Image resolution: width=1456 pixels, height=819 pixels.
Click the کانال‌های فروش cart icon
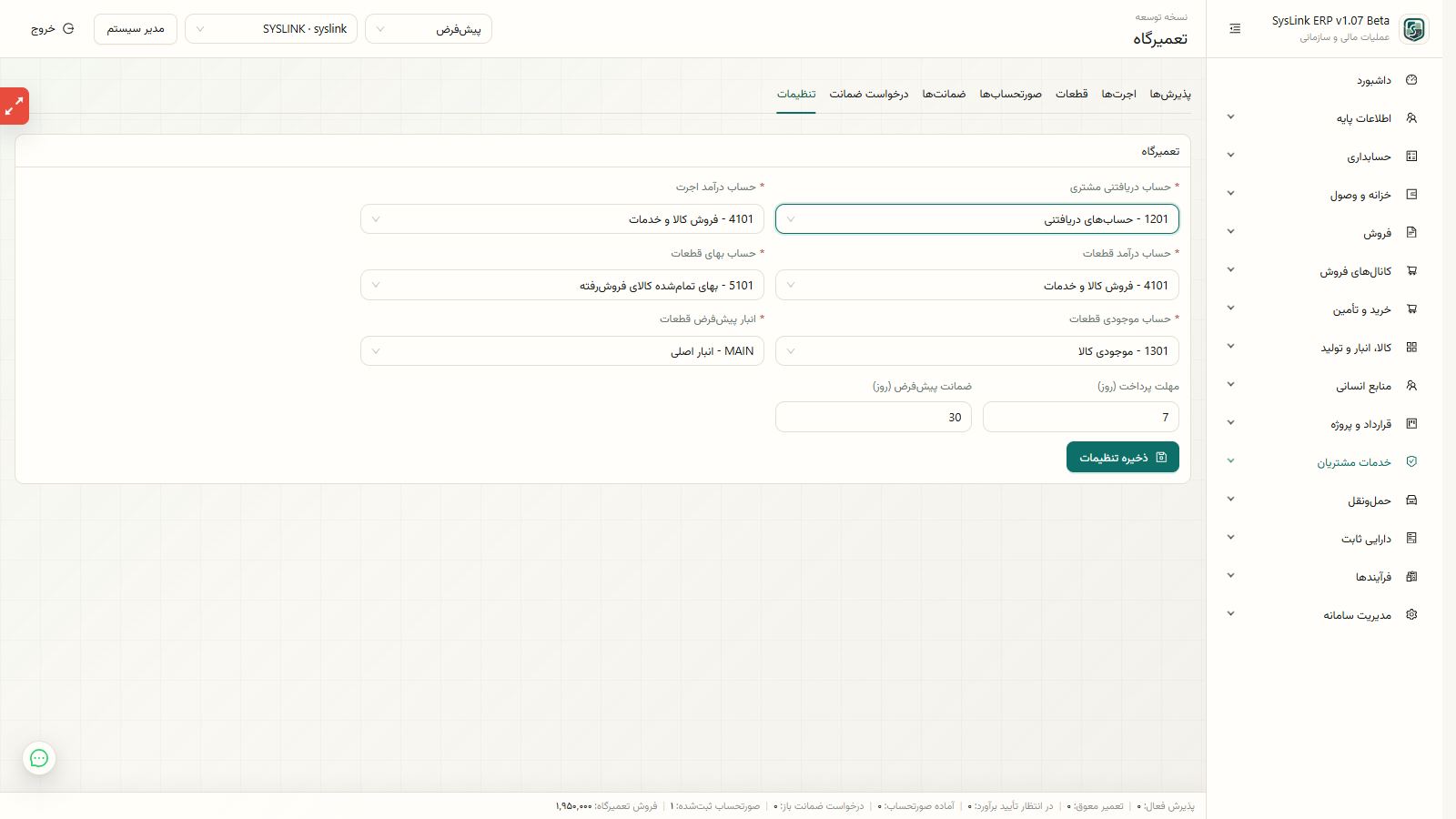(x=1411, y=271)
